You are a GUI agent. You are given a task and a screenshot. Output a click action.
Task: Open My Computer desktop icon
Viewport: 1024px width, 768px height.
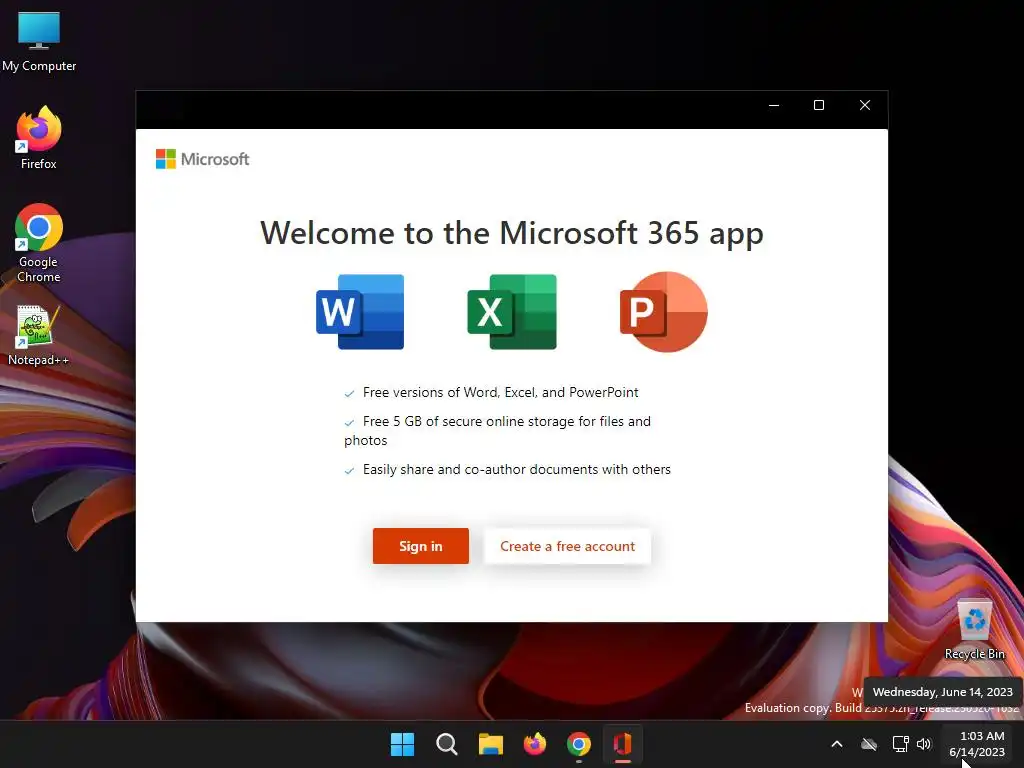coord(39,42)
